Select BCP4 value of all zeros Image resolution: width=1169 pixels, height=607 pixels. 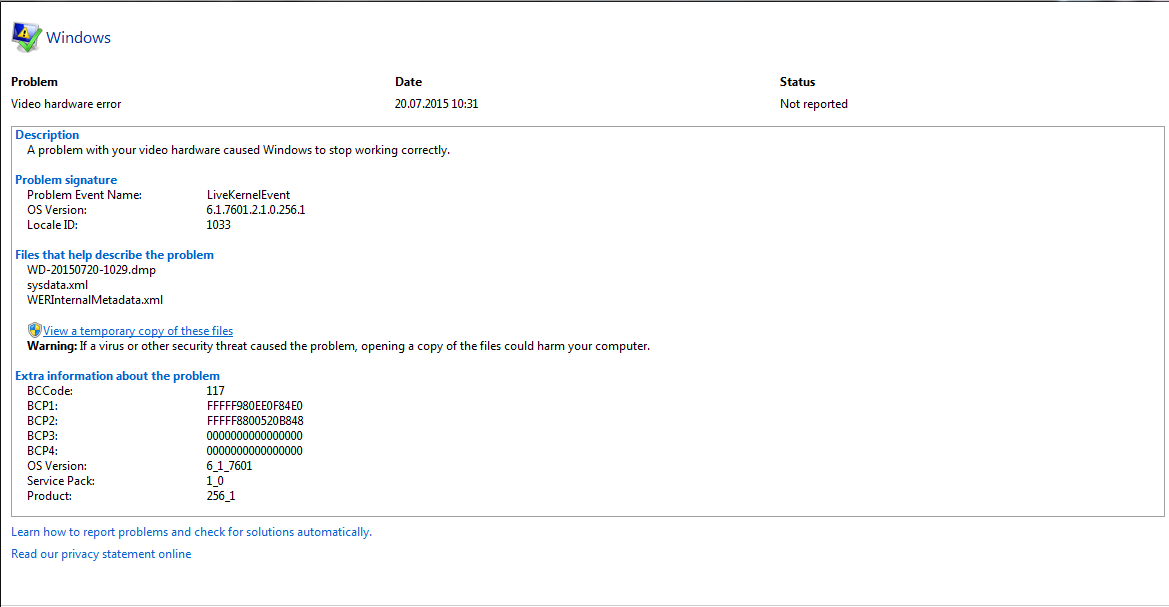[x=254, y=450]
